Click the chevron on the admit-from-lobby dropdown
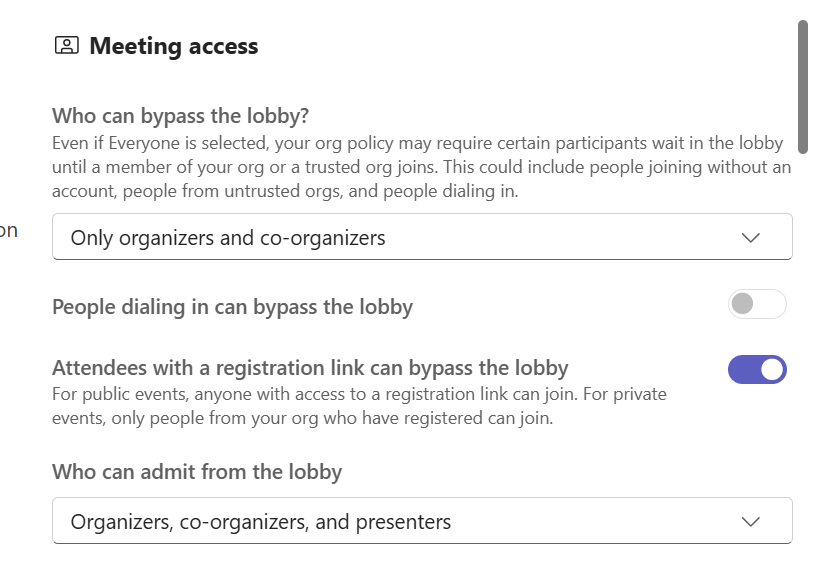The width and height of the screenshot is (835, 564). pos(750,521)
